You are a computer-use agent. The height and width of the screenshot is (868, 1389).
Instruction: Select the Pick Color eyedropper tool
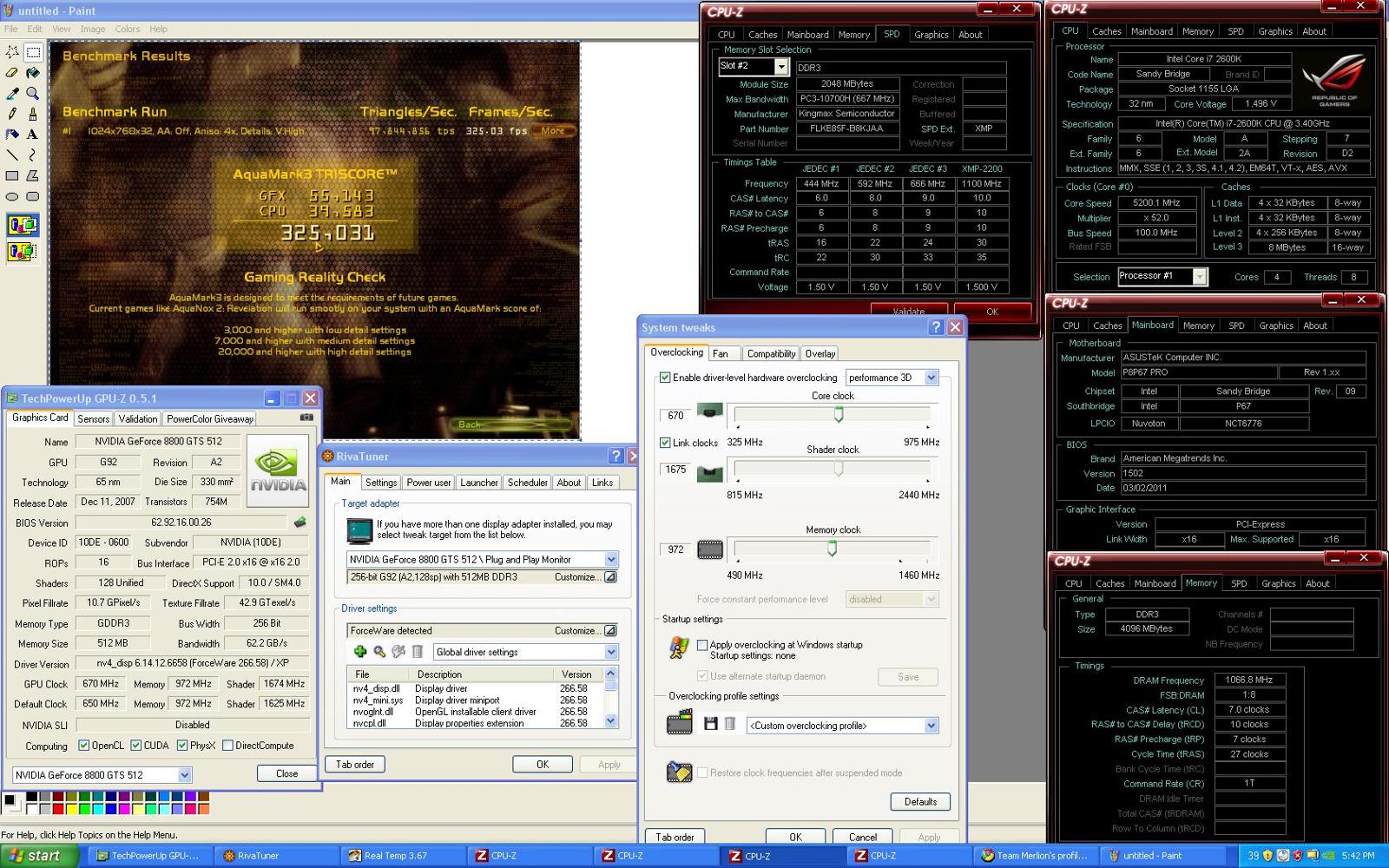[x=12, y=93]
